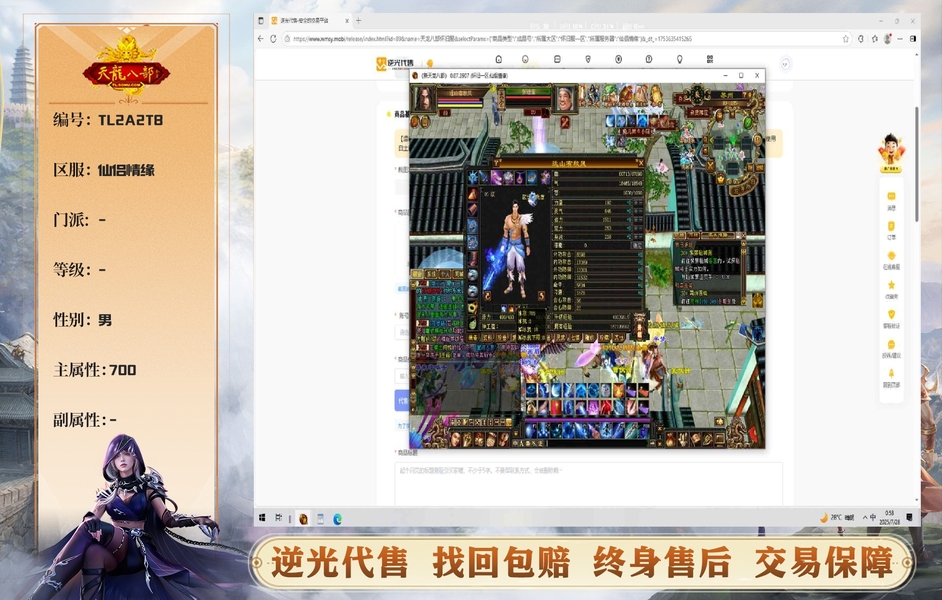This screenshot has height=600, width=942.
Task: Reload the page with the refresh icon
Action: click(x=273, y=38)
